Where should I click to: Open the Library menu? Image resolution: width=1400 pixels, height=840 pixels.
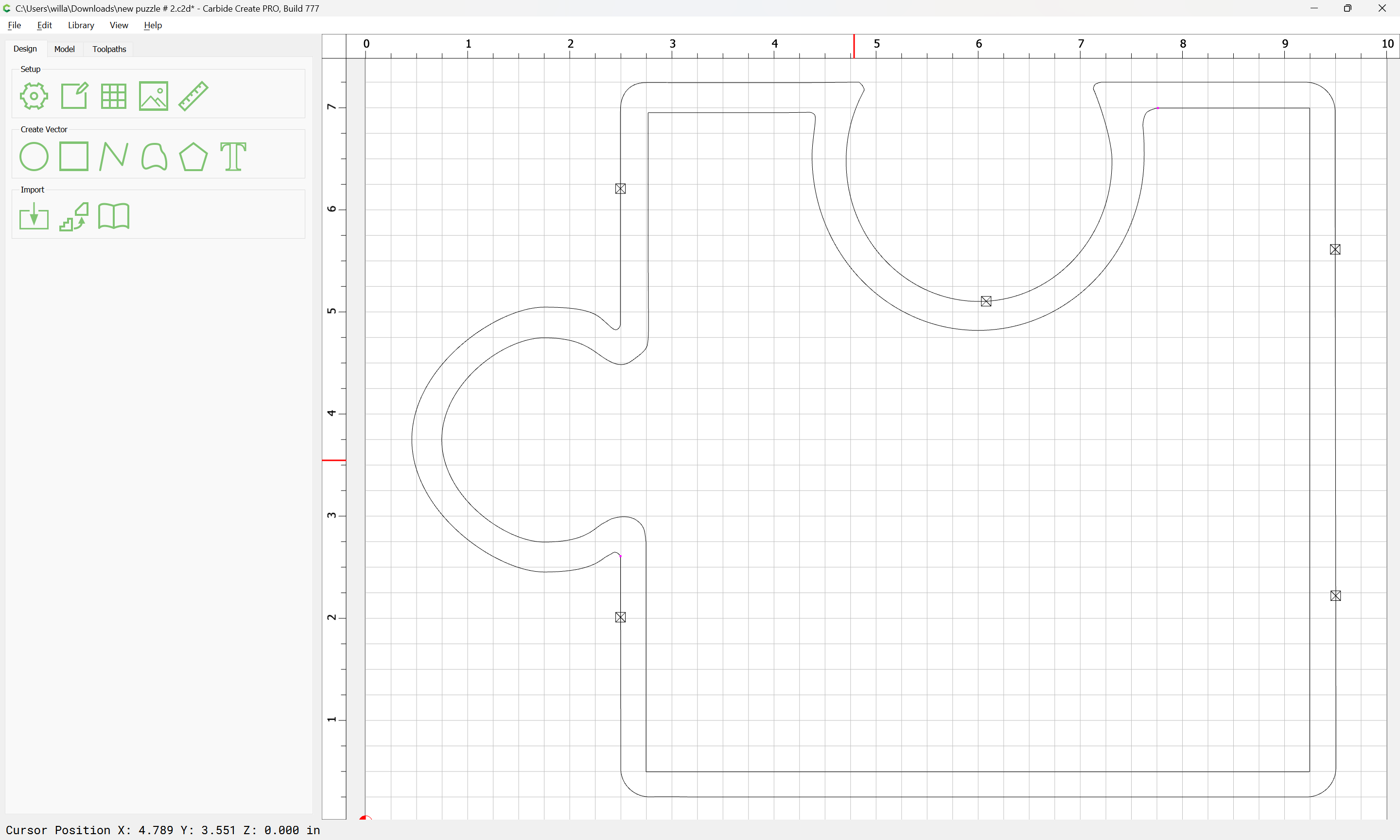pos(81,25)
